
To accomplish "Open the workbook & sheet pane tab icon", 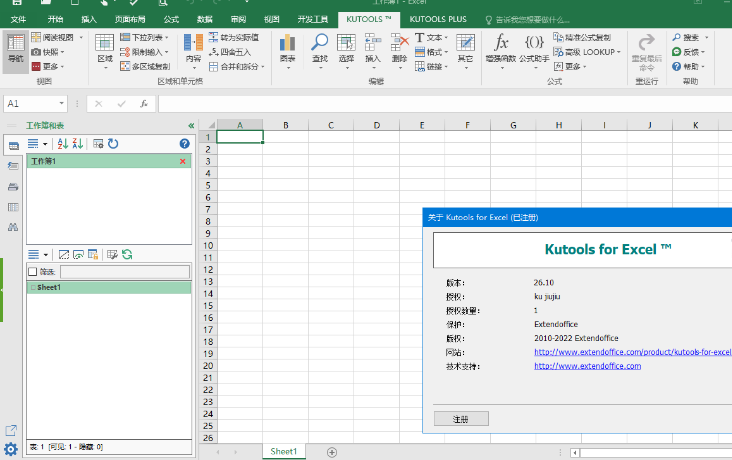I will point(14,145).
